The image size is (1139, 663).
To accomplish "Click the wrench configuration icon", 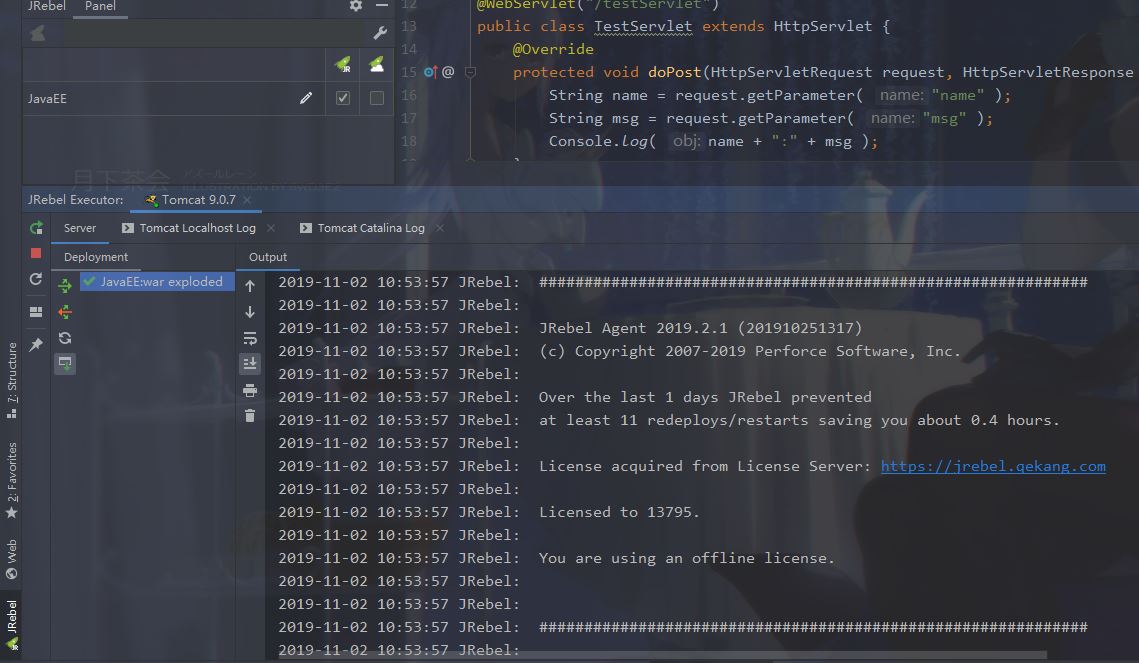I will pyautogui.click(x=380, y=33).
